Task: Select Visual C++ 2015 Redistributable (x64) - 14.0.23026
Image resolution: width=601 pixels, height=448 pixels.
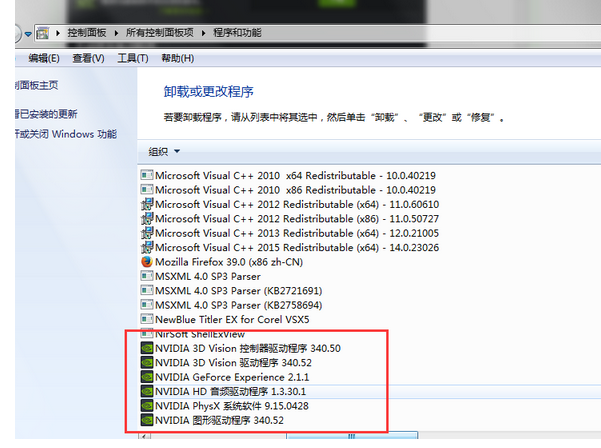Action: click(297, 247)
